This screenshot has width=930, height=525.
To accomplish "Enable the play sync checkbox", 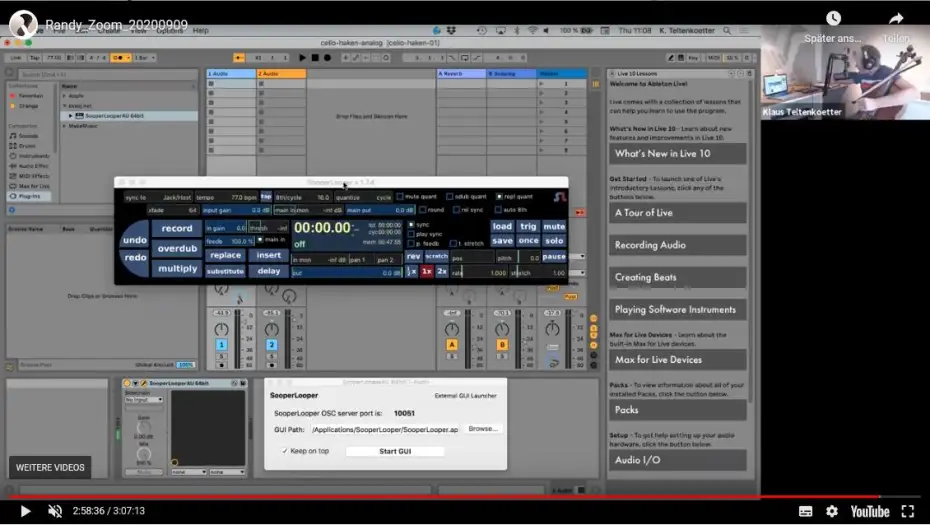I will (x=411, y=234).
